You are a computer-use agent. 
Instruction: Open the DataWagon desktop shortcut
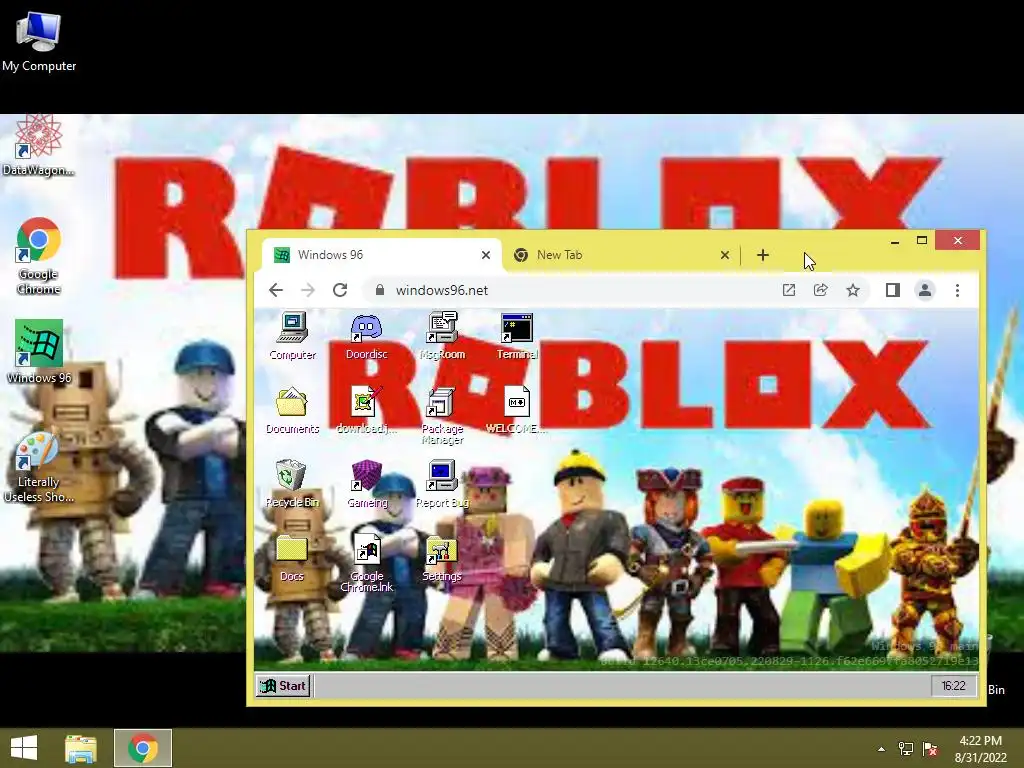39,145
